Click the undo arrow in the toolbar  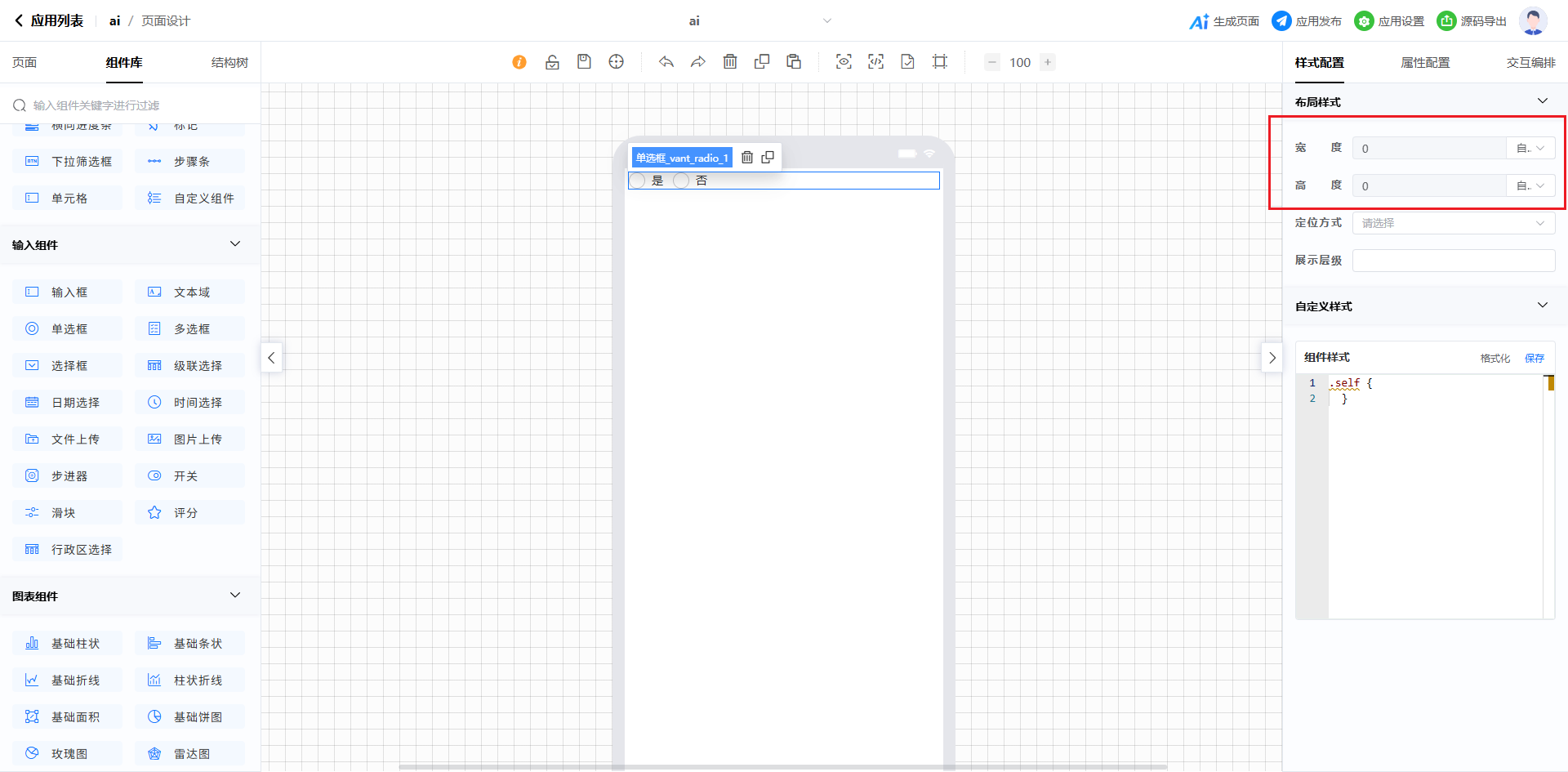[x=666, y=62]
